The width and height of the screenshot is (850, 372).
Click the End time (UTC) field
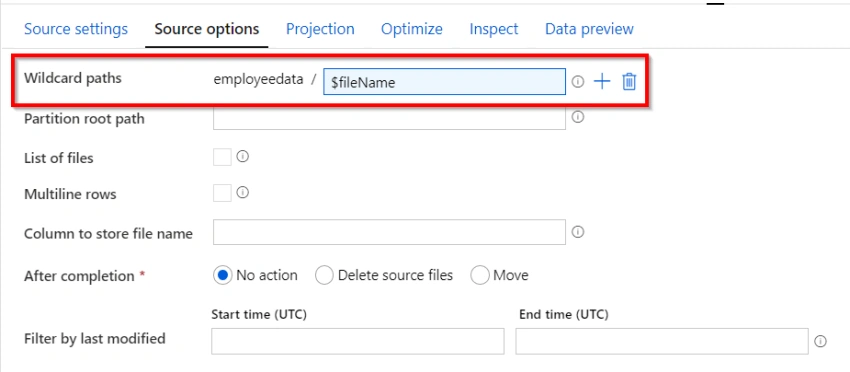coord(662,341)
